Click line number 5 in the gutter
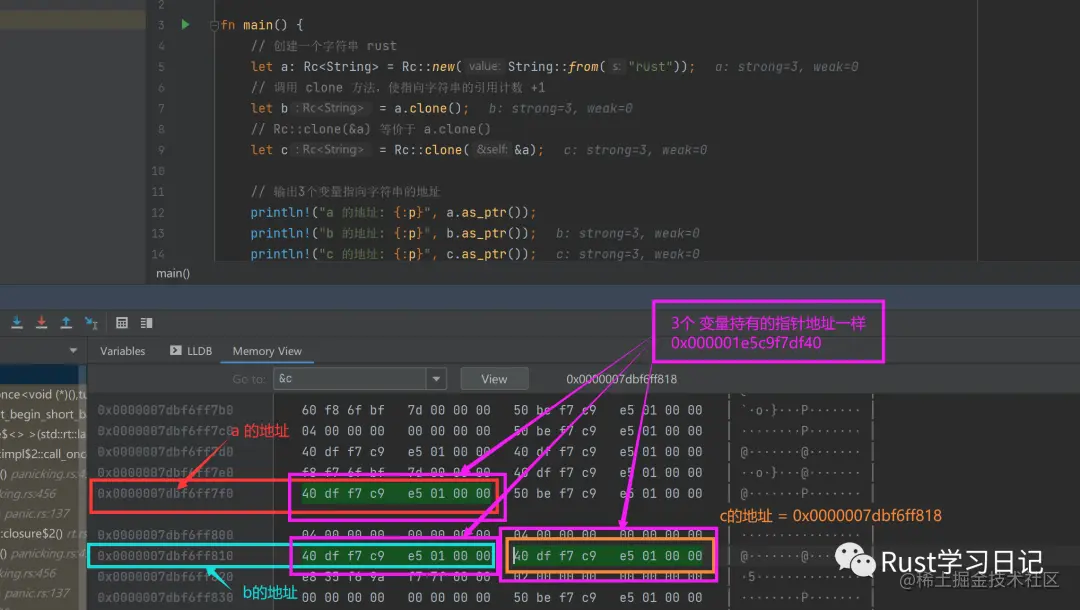Viewport: 1080px width, 610px height. (x=161, y=67)
